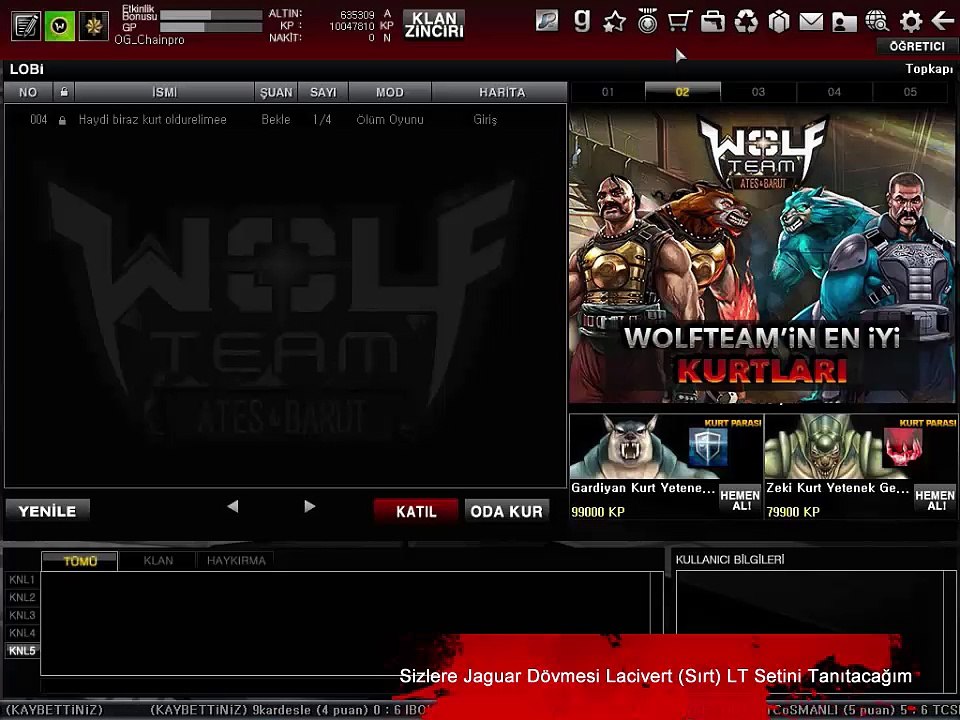Open the gift box icon
960x720 pixels.
click(x=779, y=22)
